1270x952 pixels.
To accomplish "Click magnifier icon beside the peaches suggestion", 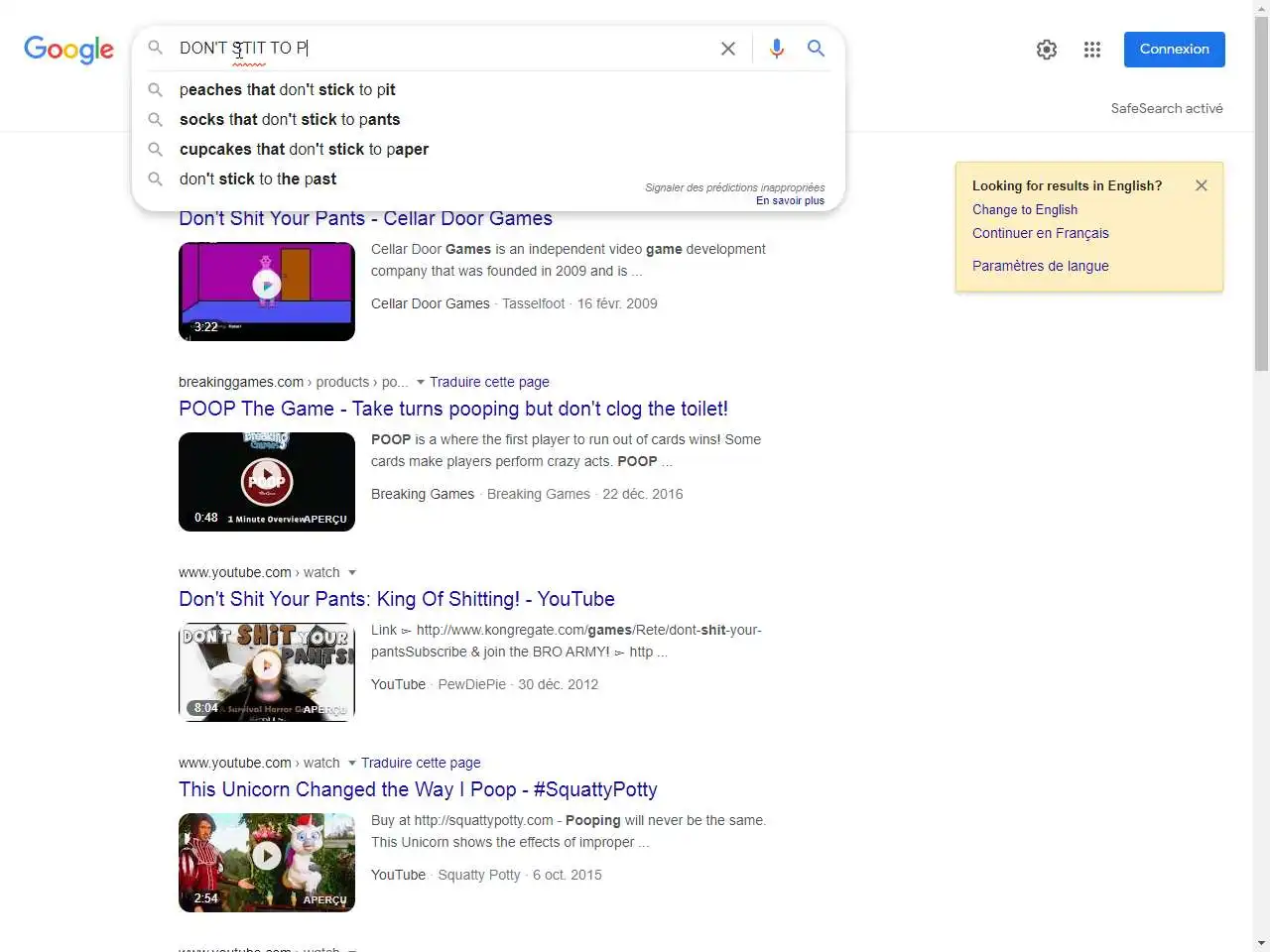I will pyautogui.click(x=156, y=89).
